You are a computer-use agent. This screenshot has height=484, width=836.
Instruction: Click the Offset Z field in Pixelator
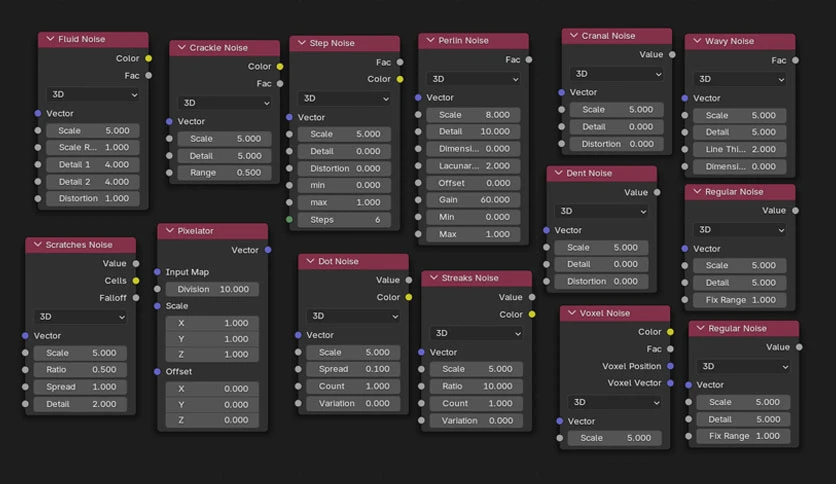point(212,420)
